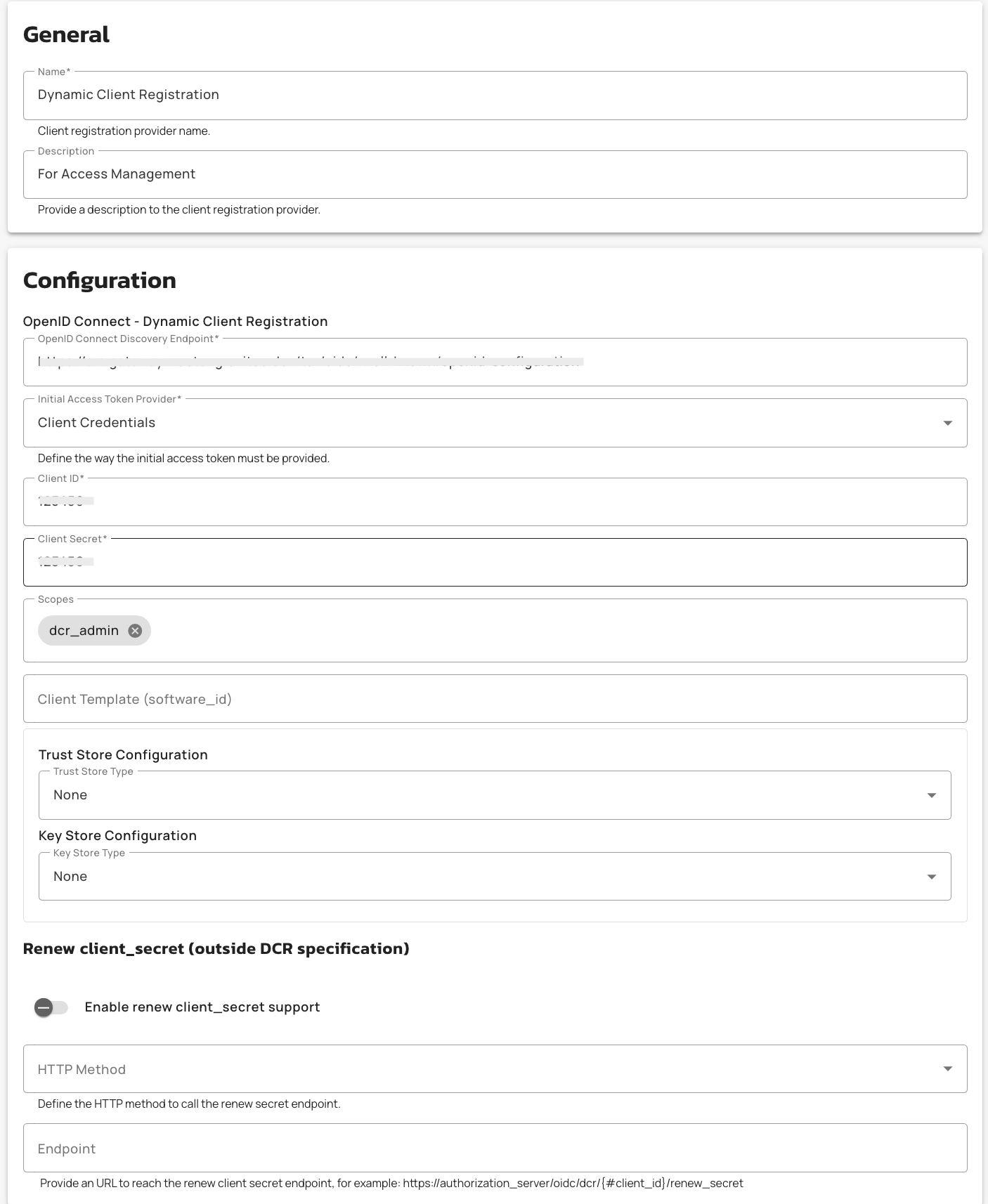Click the Enable renew client_secret support label
The height and width of the screenshot is (1204, 988).
coord(202,1007)
